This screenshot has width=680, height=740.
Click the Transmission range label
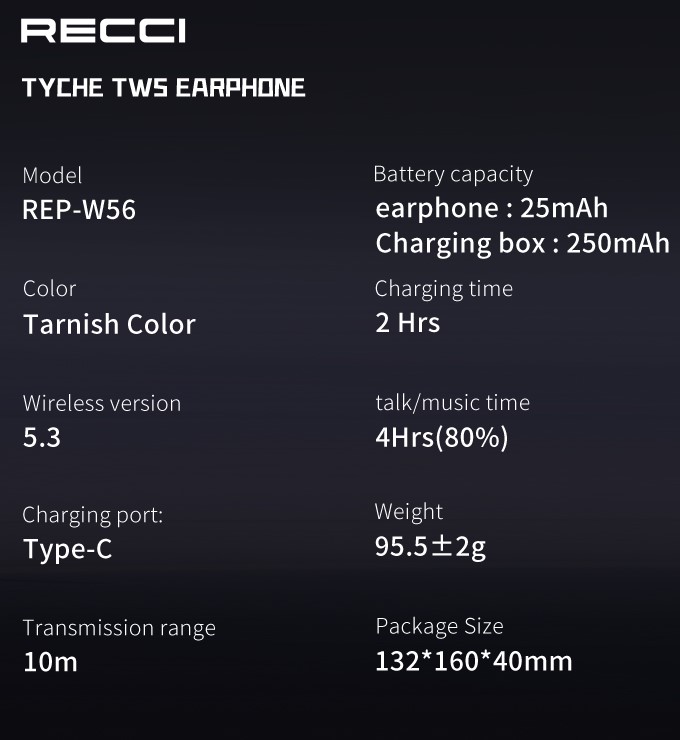coord(119,628)
